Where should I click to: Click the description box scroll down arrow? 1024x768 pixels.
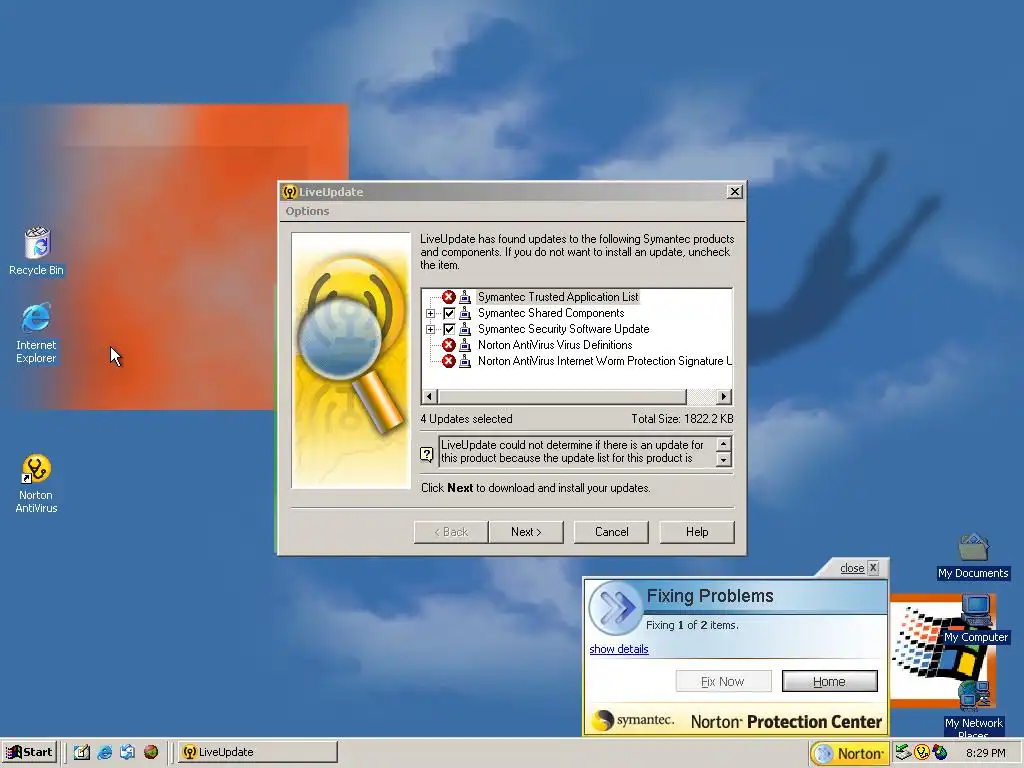point(723,460)
